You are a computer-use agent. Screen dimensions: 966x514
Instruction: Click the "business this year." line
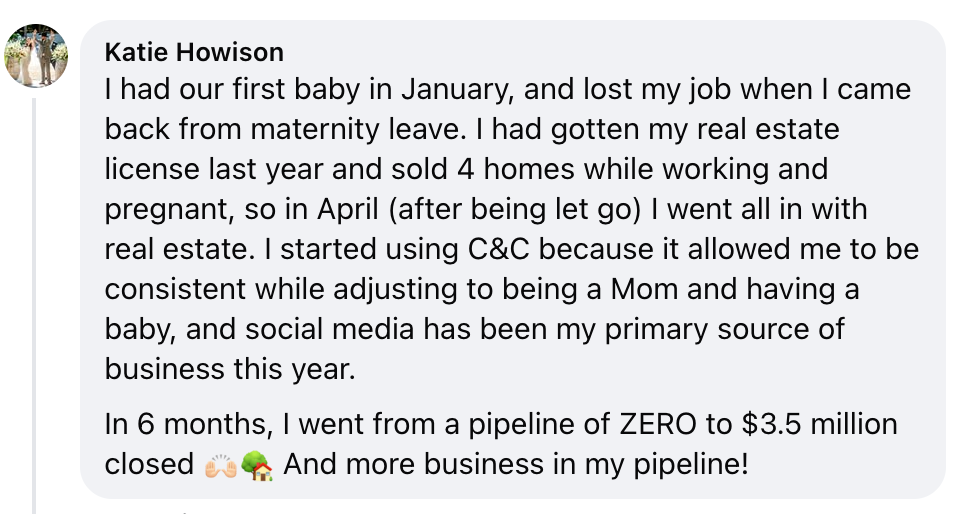[x=229, y=370]
